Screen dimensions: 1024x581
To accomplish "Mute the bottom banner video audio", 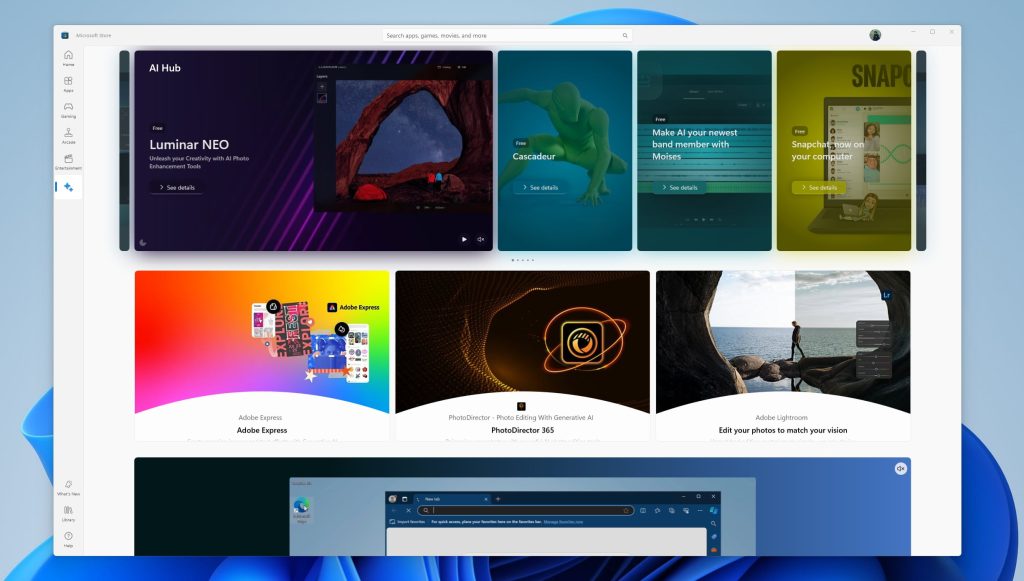I will click(x=899, y=468).
